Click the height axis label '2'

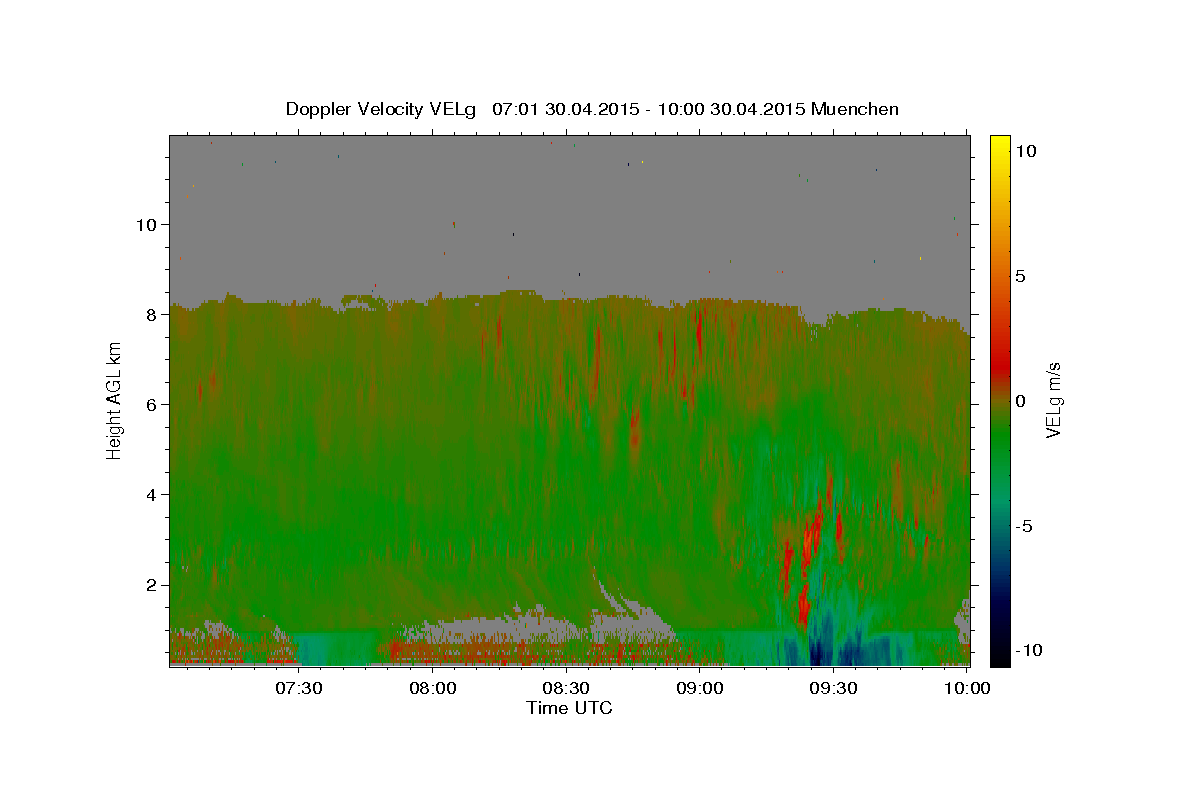click(153, 585)
